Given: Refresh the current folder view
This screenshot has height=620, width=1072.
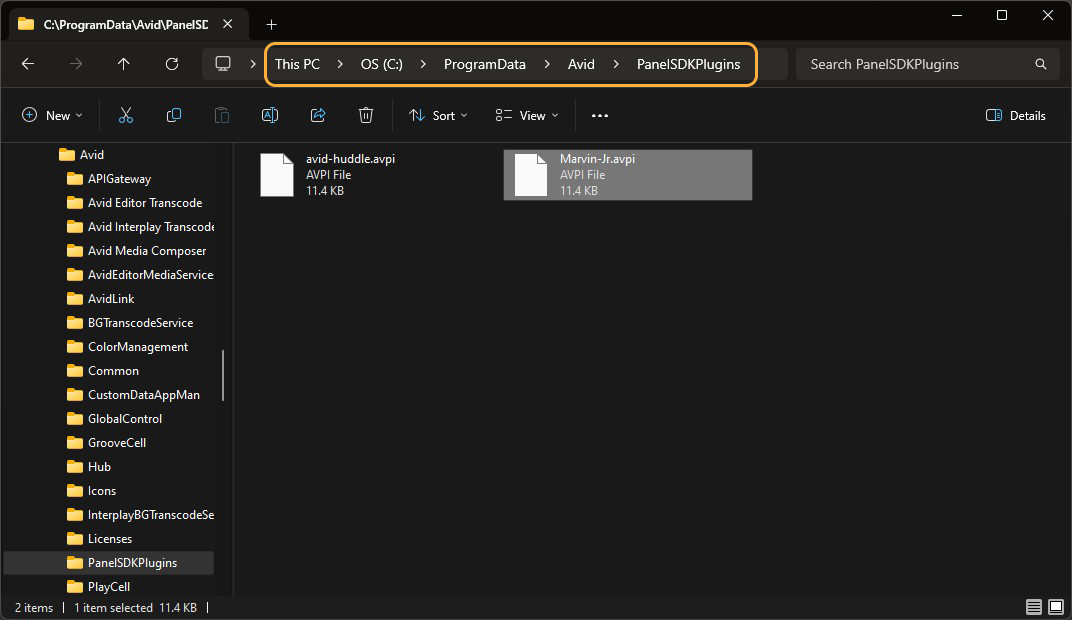Looking at the screenshot, I should coord(172,64).
